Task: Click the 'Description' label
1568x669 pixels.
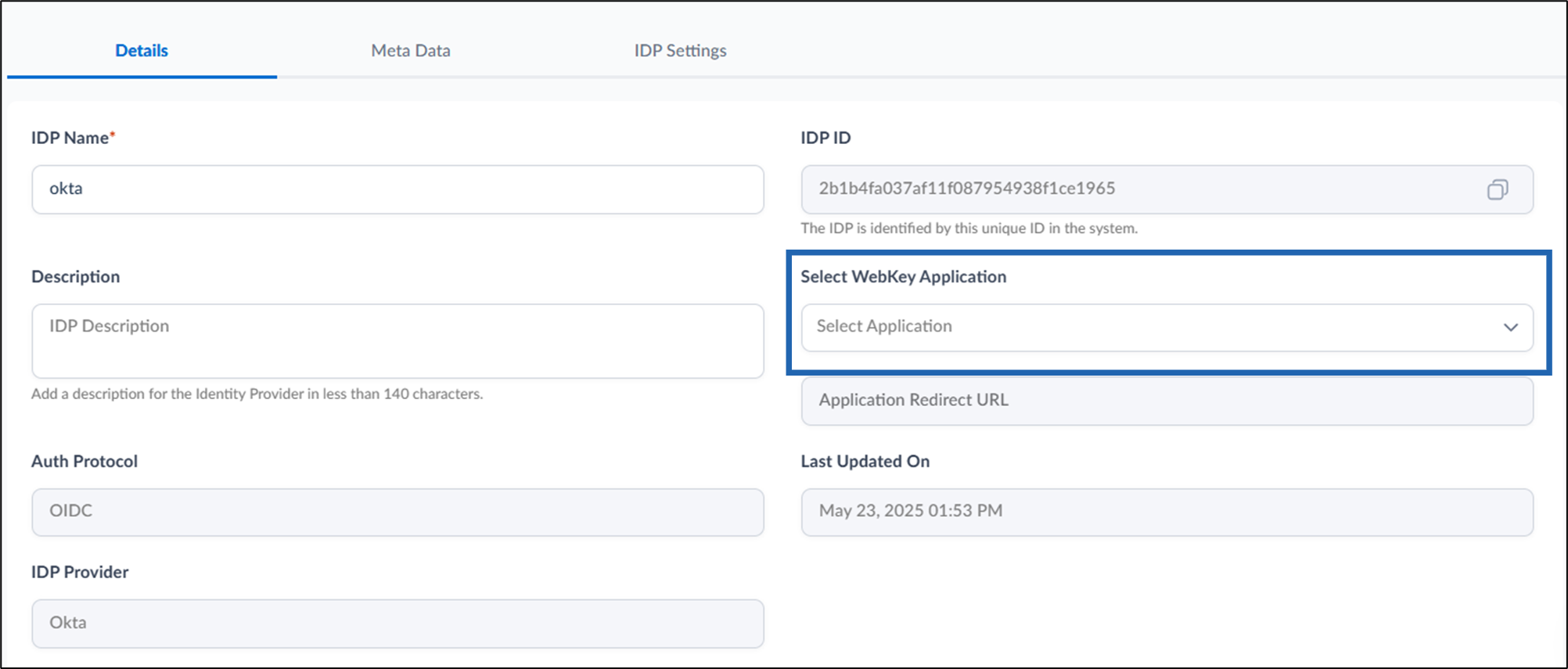Action: point(75,277)
